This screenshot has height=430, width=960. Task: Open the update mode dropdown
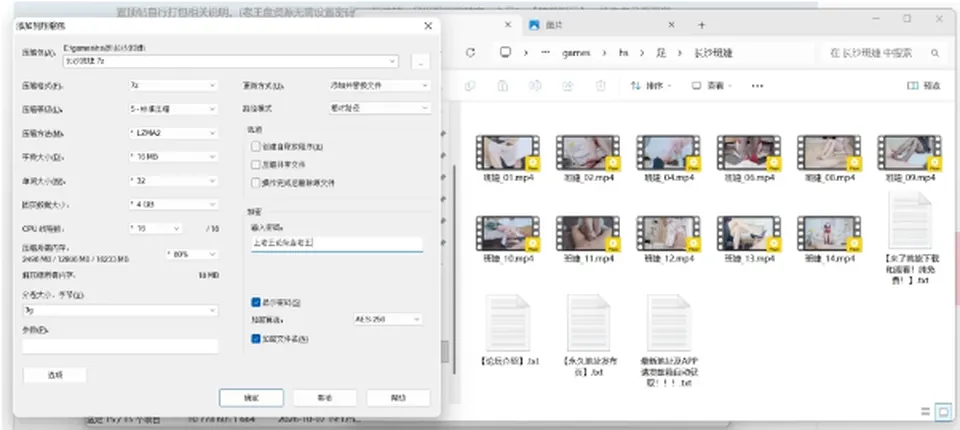[379, 85]
